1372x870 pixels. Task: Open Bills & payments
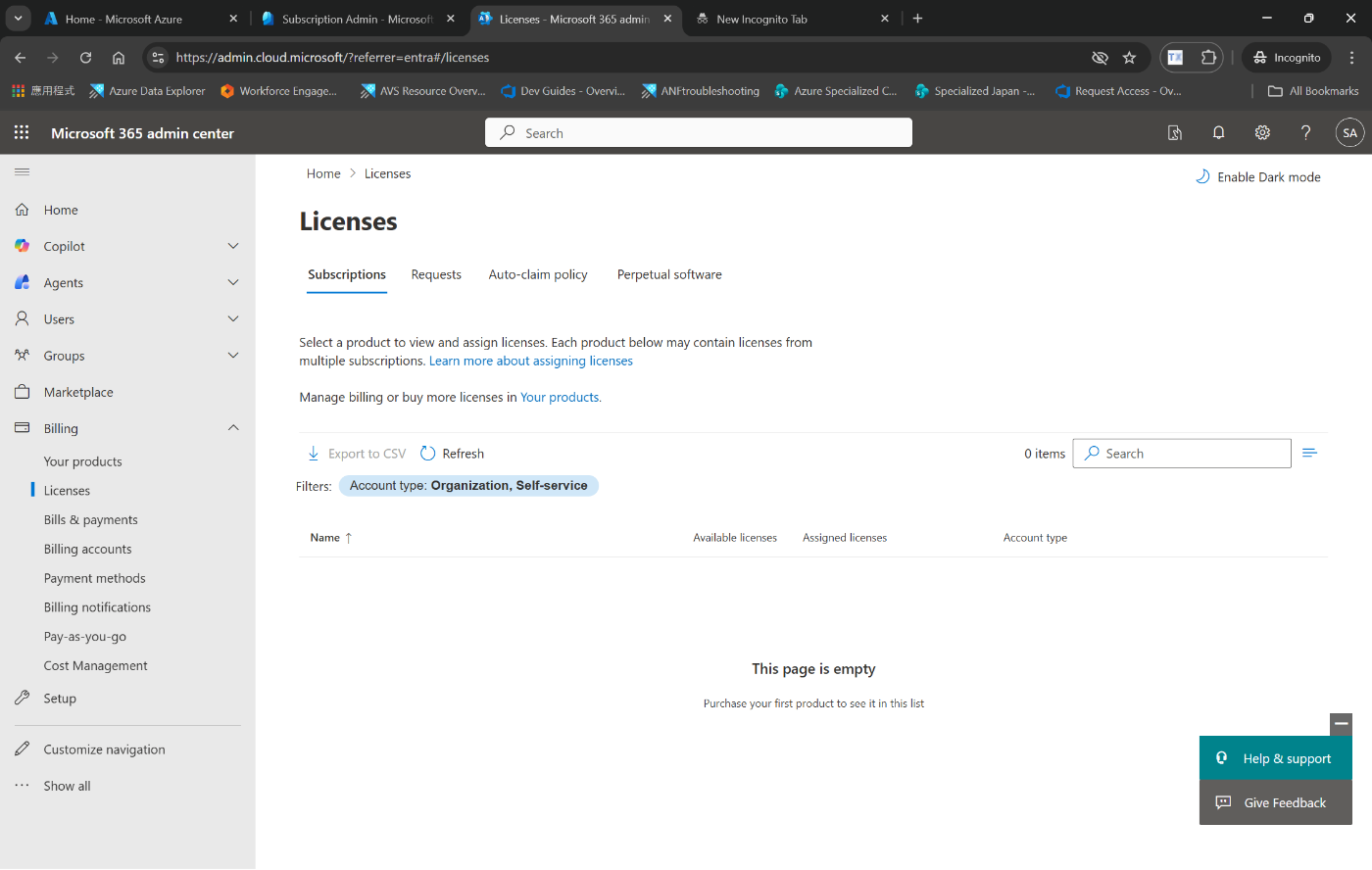[91, 519]
